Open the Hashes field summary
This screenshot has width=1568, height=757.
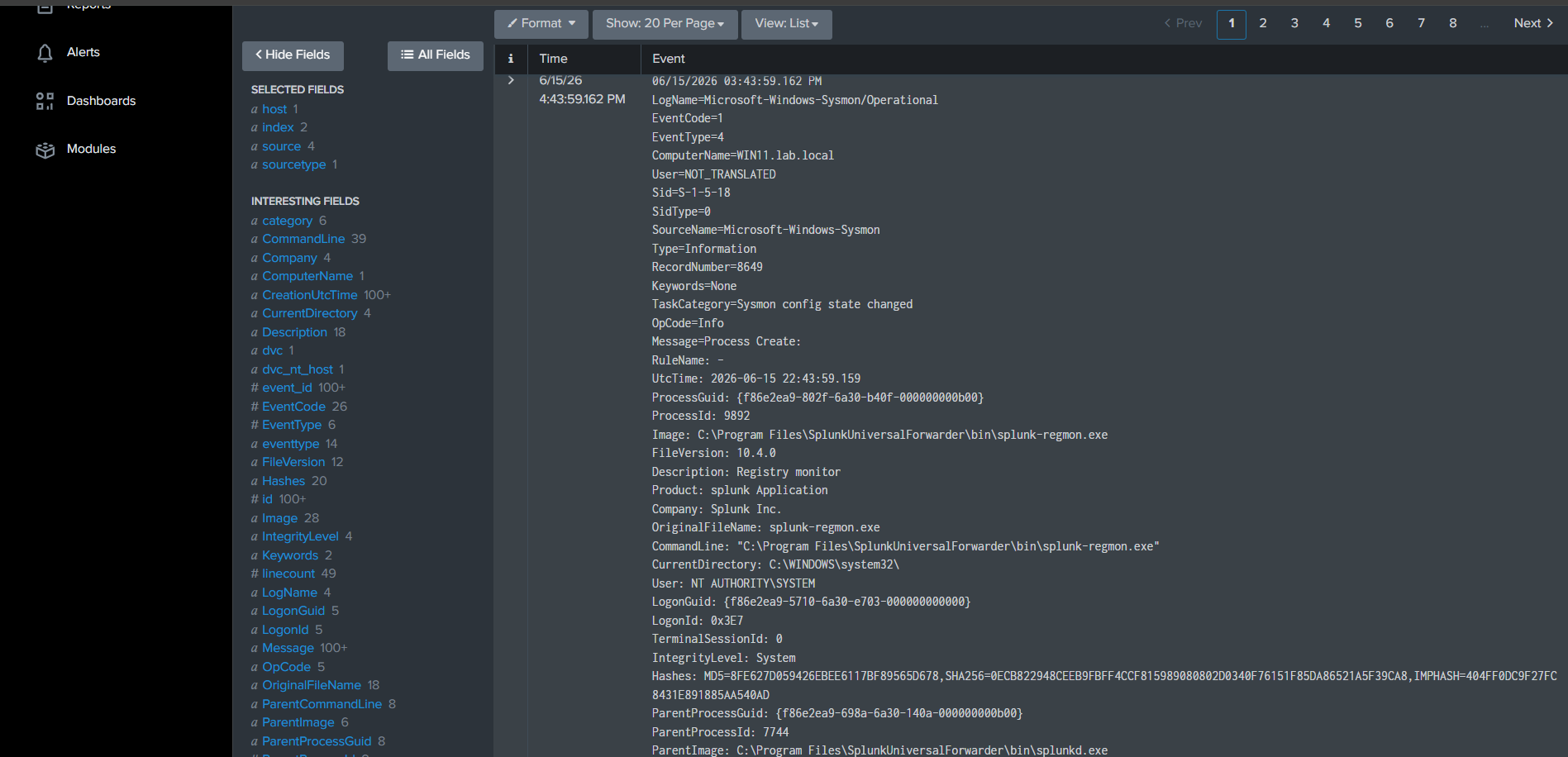click(x=284, y=481)
